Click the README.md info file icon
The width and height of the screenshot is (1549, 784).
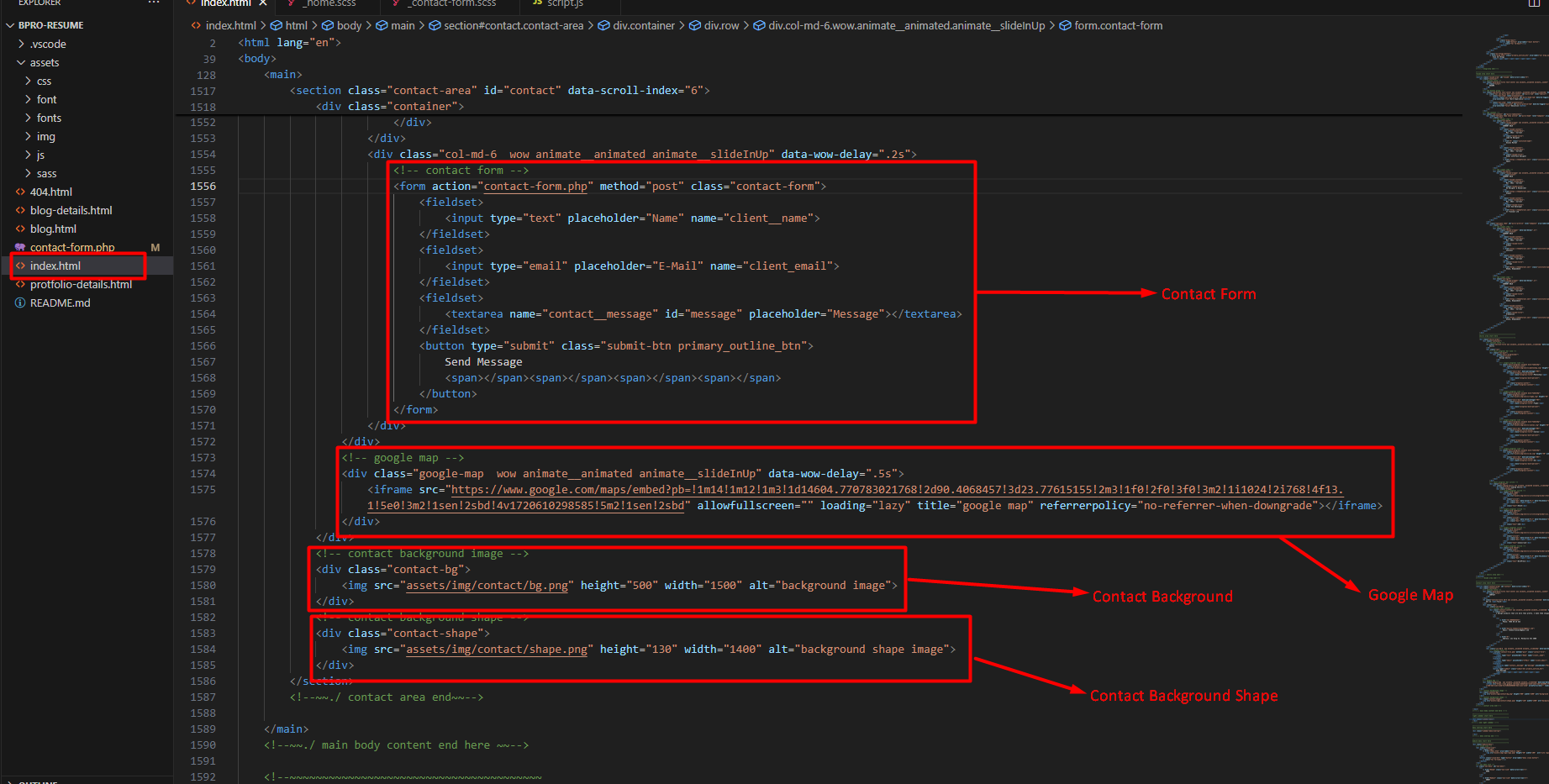tap(20, 303)
